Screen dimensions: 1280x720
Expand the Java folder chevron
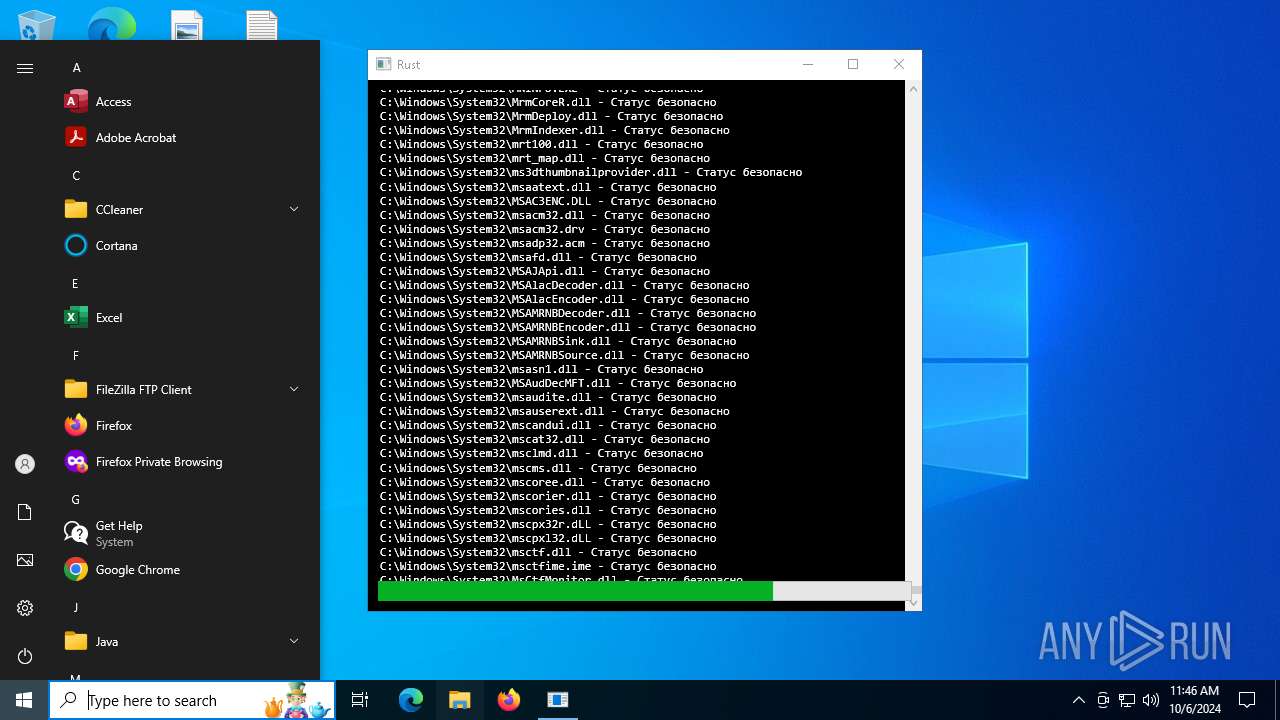tap(294, 641)
